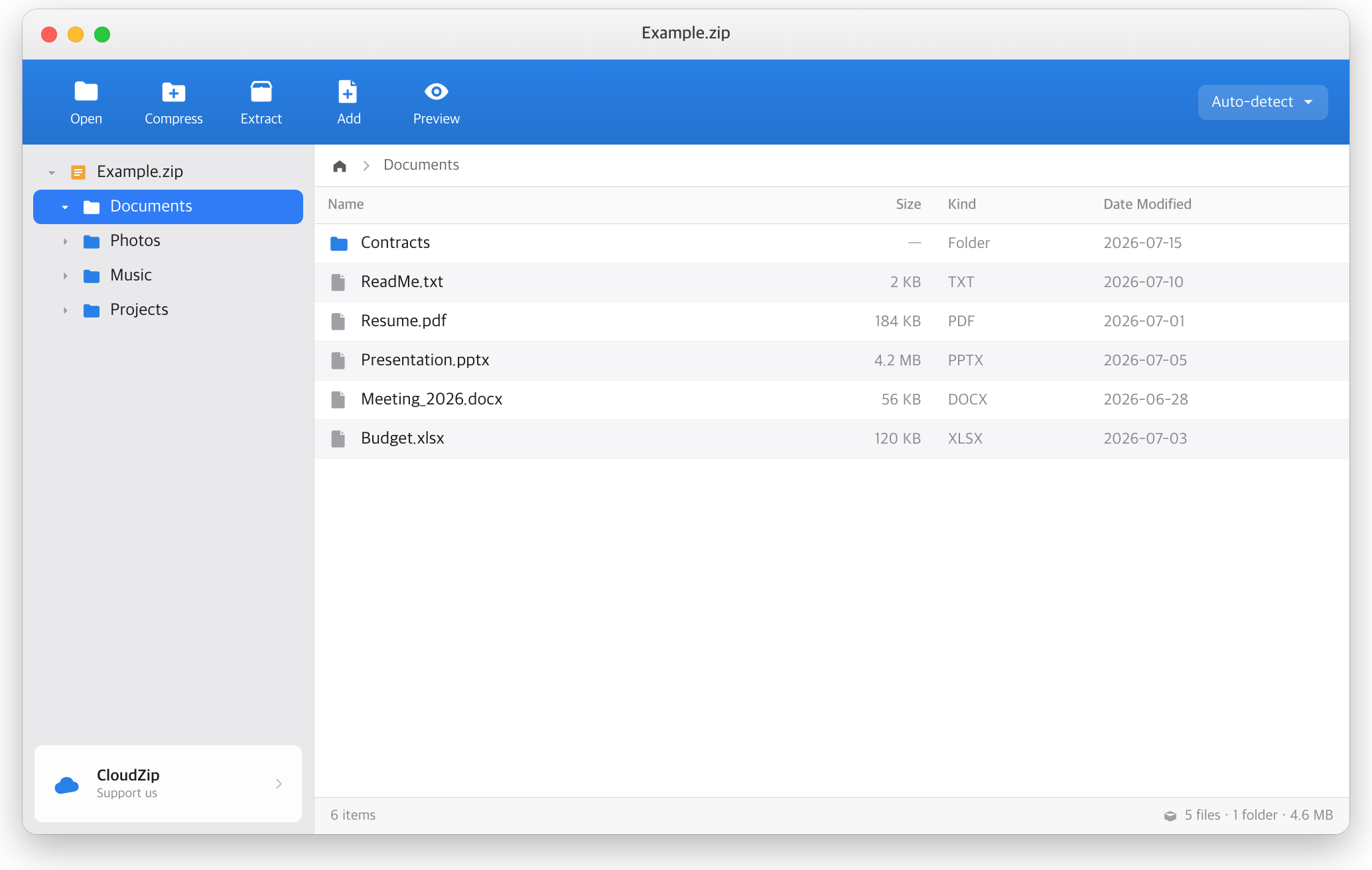Maximize window with green button
1372x870 pixels.
click(102, 34)
